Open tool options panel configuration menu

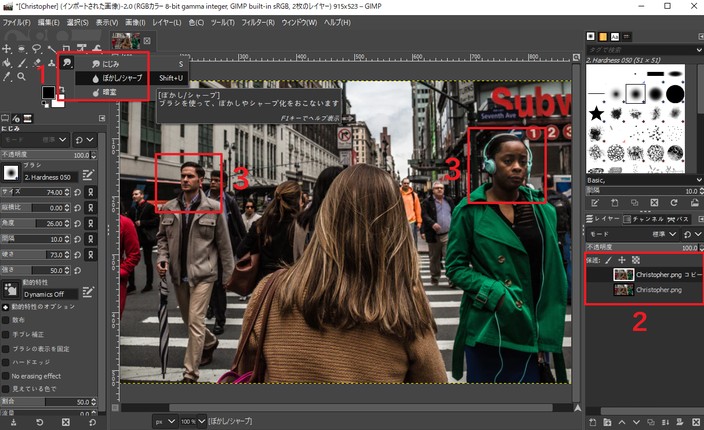coord(102,118)
